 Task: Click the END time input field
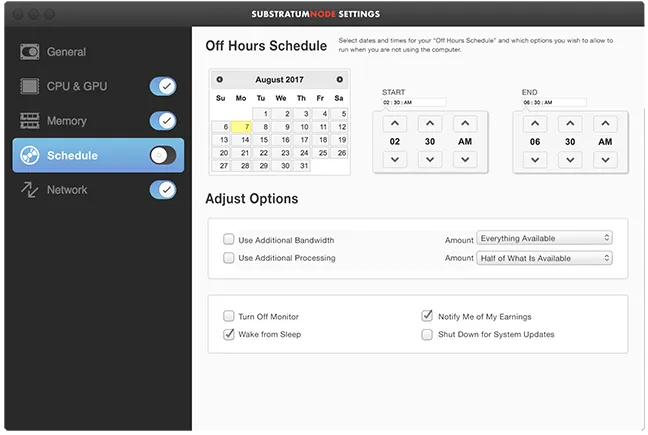554,102
